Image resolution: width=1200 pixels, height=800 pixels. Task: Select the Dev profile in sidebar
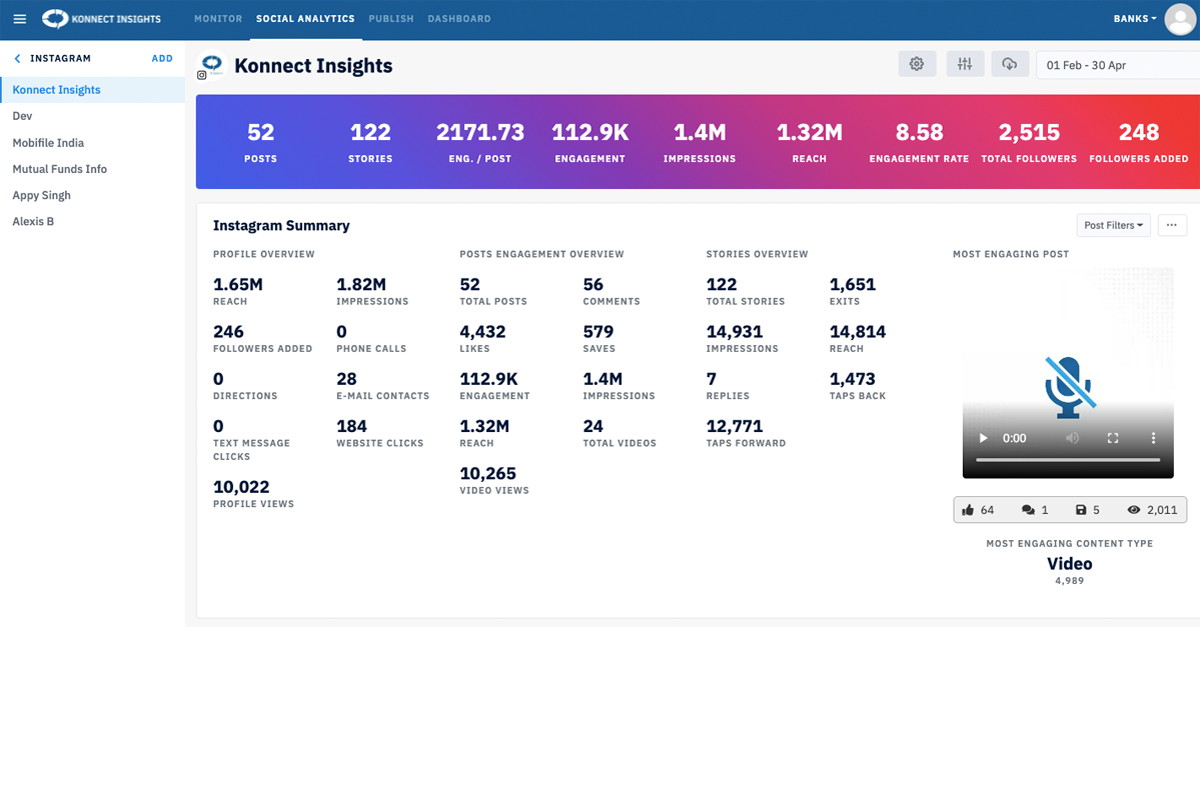92,116
